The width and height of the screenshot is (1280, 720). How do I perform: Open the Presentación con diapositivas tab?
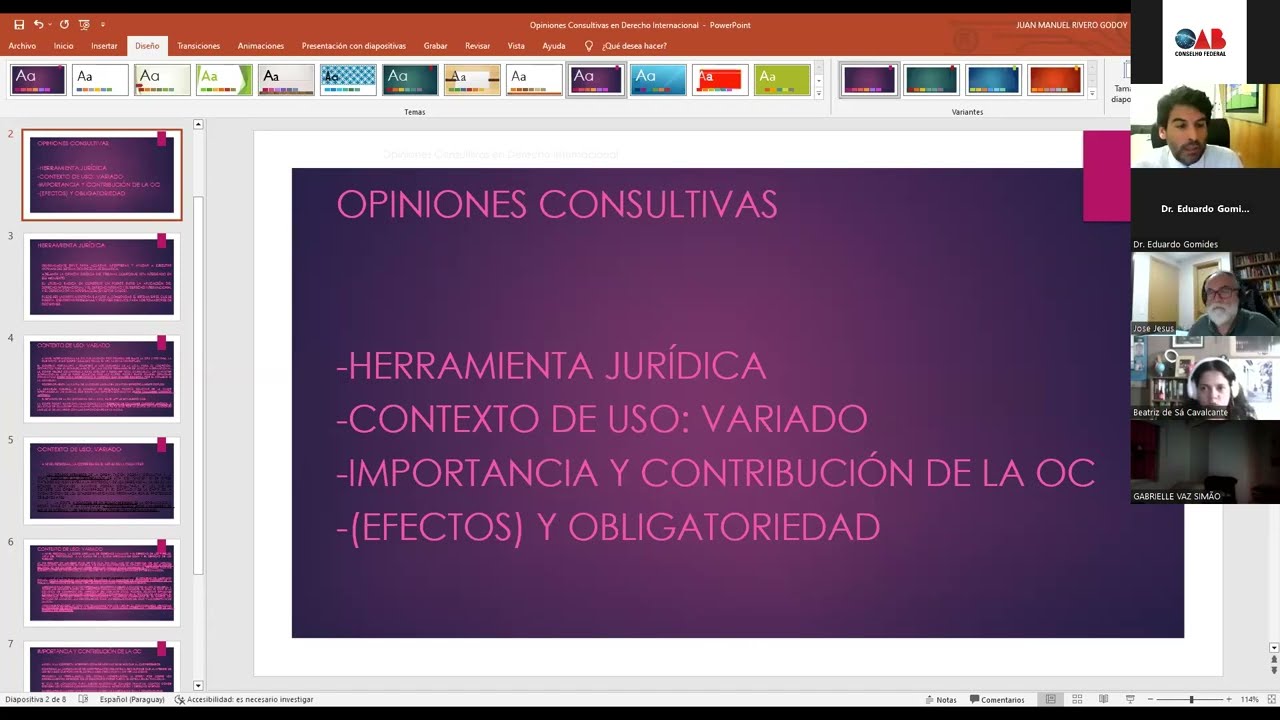354,46
